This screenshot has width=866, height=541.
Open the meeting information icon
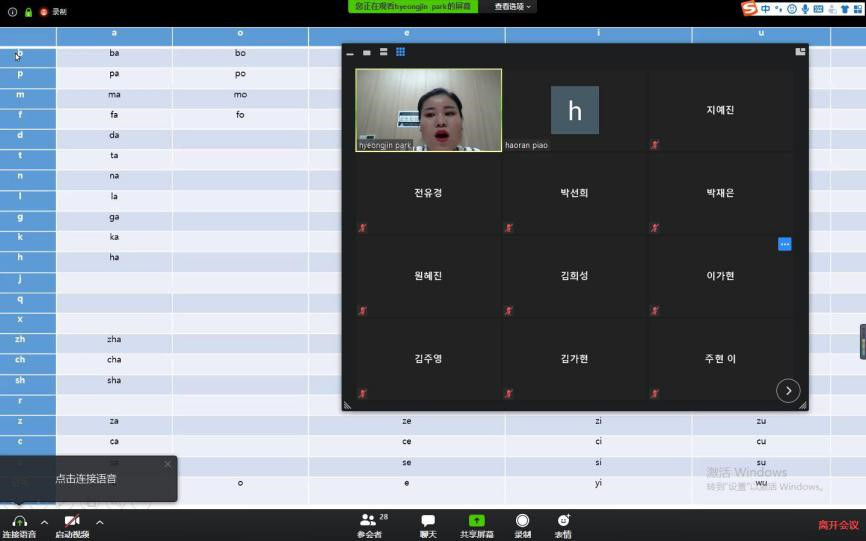click(x=12, y=12)
